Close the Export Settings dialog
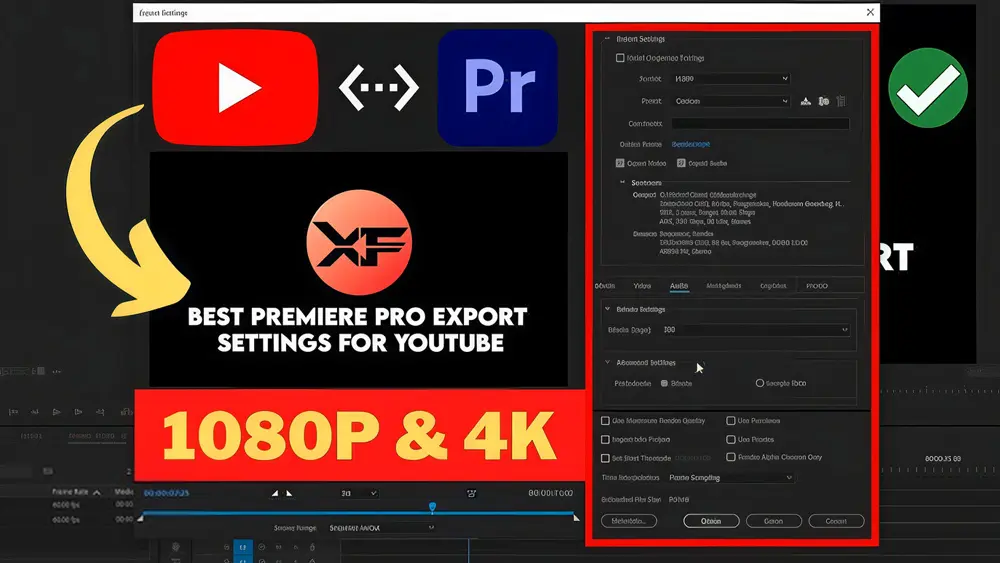 (x=870, y=12)
